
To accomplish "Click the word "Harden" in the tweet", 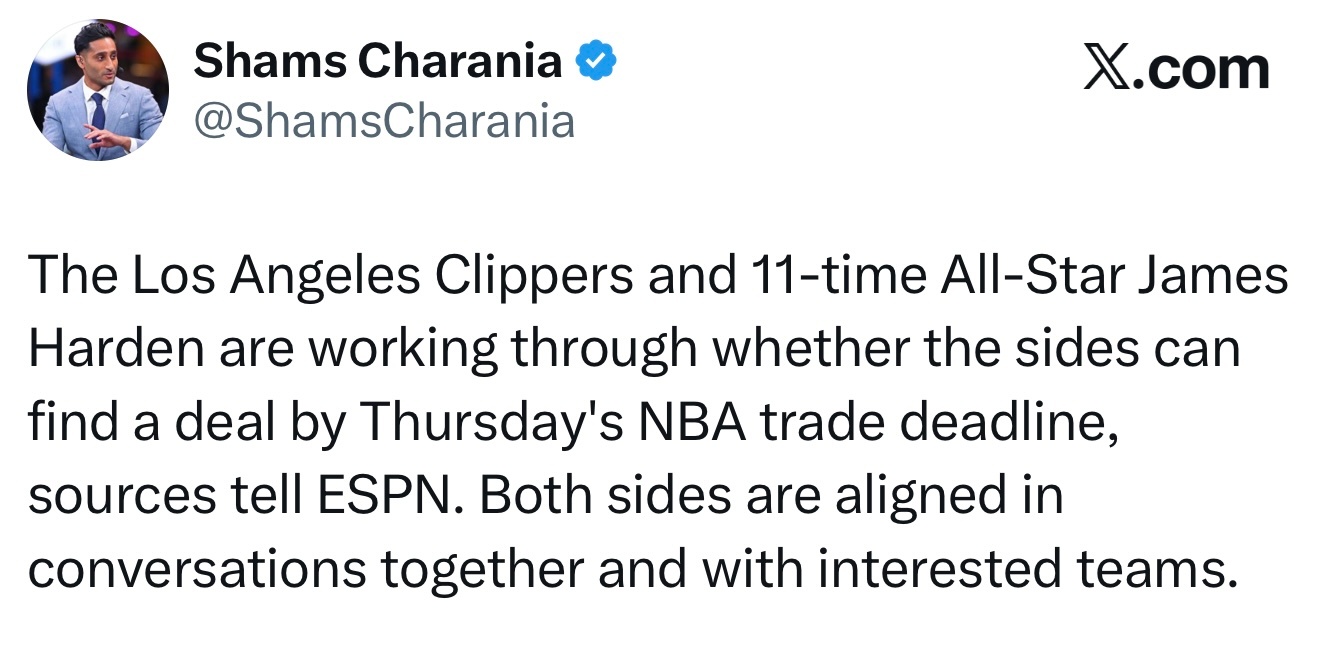I will pyautogui.click(x=111, y=350).
